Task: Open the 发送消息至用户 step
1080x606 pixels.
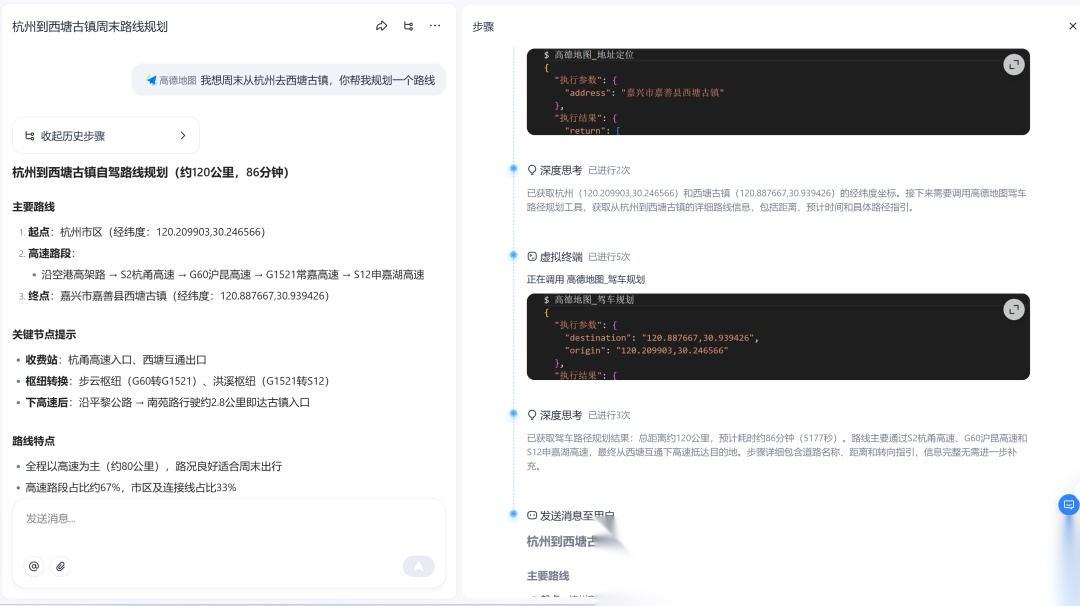Action: 571,516
